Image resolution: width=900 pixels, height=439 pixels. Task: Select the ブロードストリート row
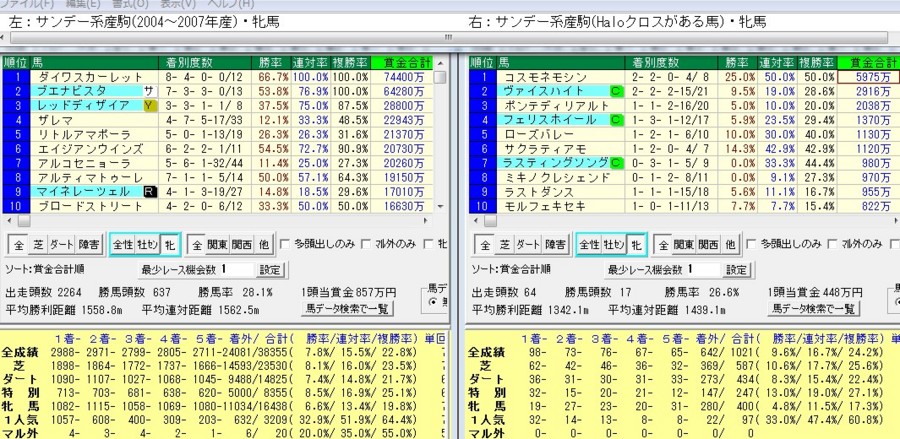point(218,206)
